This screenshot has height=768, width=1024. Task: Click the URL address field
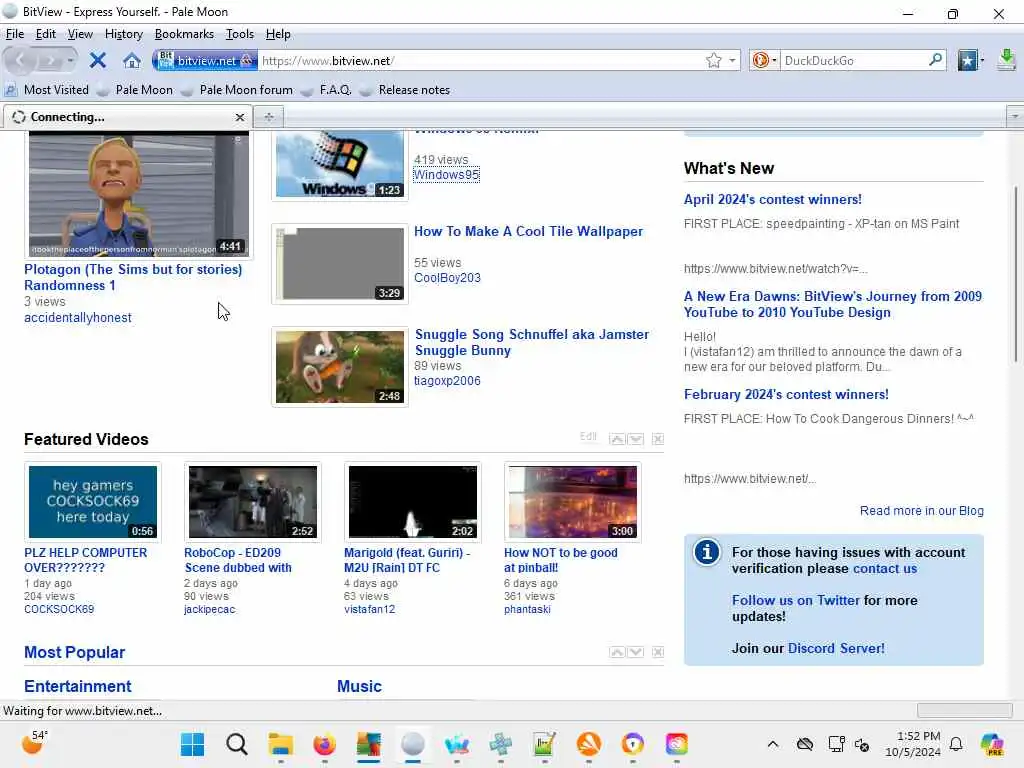(x=480, y=61)
